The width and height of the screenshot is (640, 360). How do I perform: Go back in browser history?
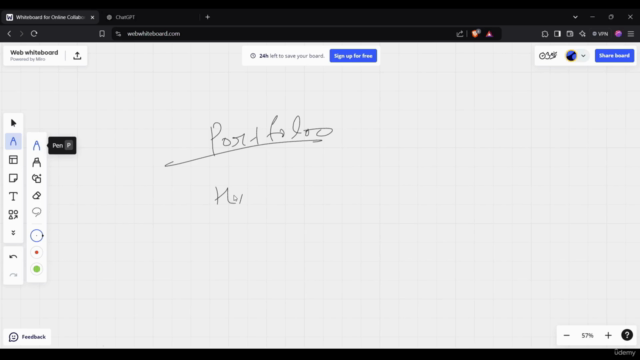click(9, 34)
